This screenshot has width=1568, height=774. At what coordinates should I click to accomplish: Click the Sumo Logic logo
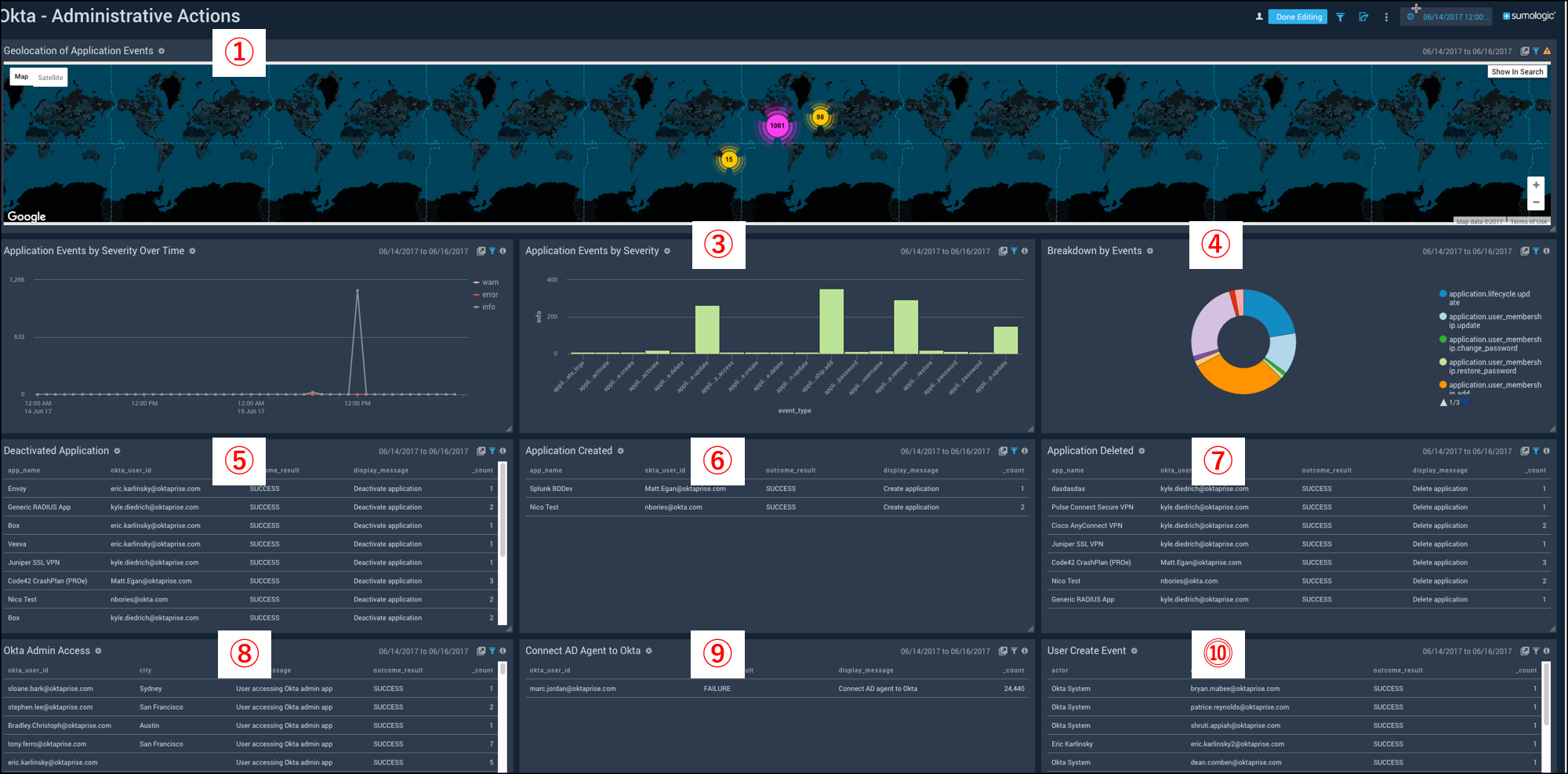1529,16
